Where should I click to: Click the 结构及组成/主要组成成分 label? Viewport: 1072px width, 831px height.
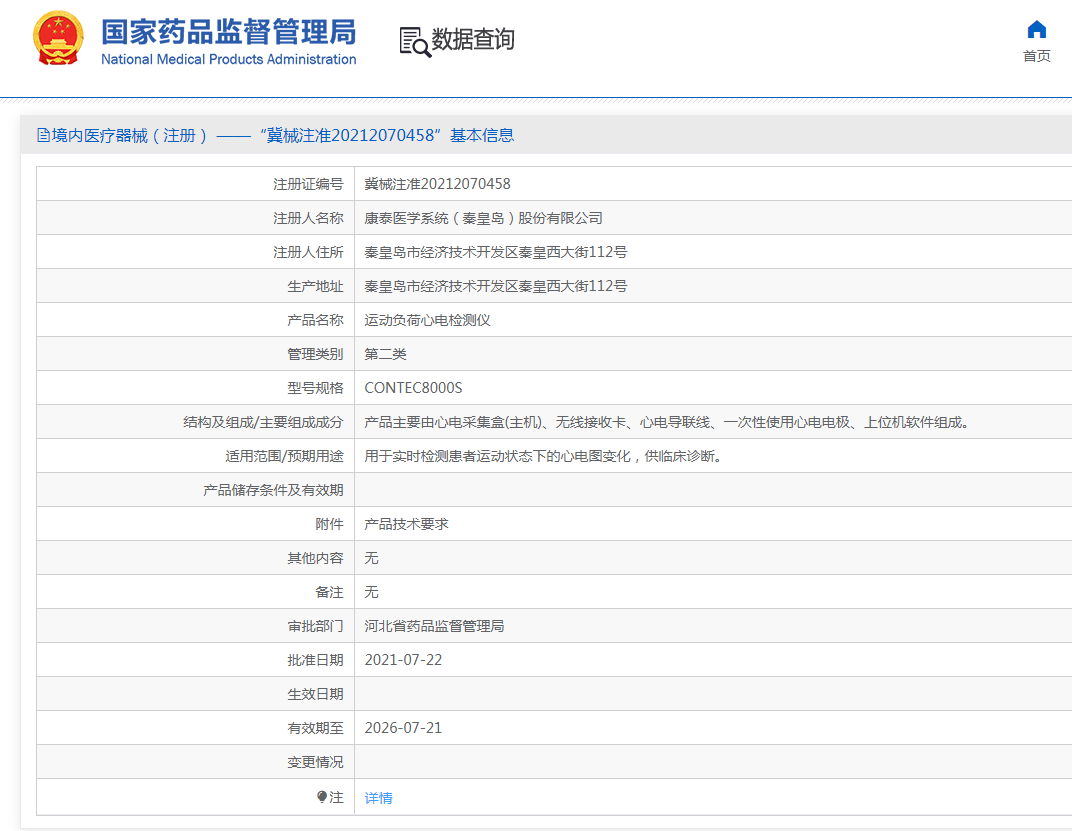(x=263, y=422)
